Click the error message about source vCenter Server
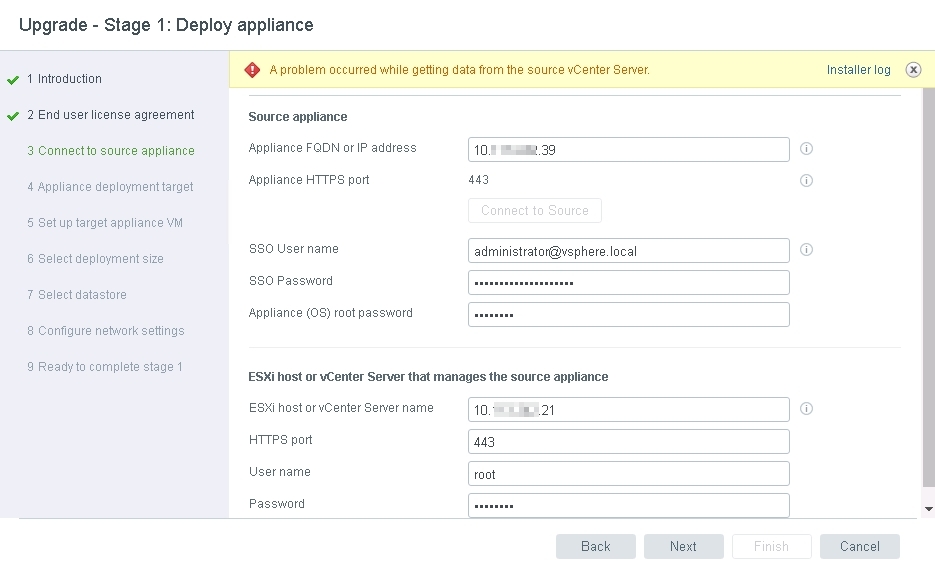The width and height of the screenshot is (935, 574). click(459, 70)
